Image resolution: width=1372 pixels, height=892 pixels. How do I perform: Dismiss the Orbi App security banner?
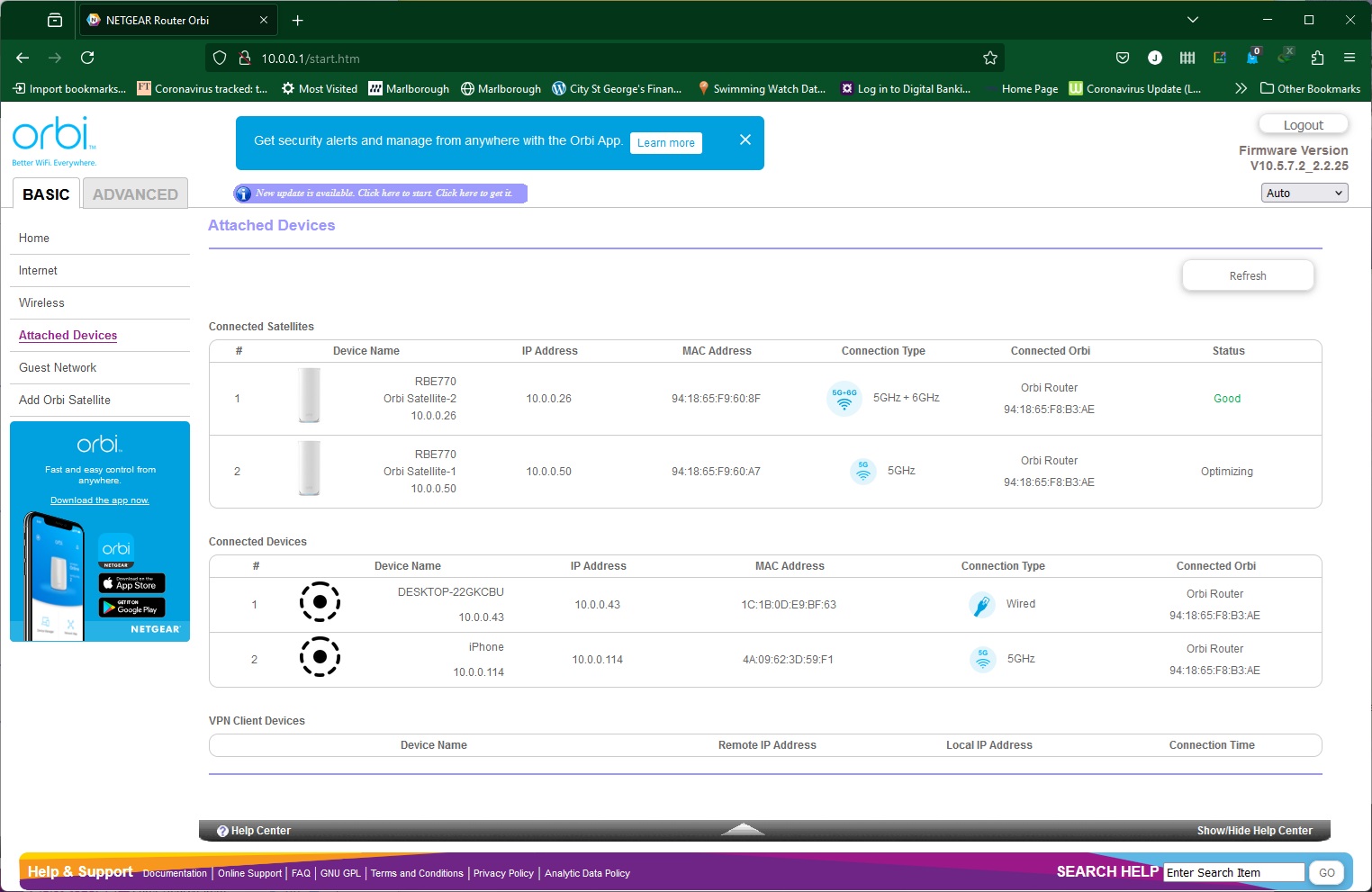pos(745,140)
